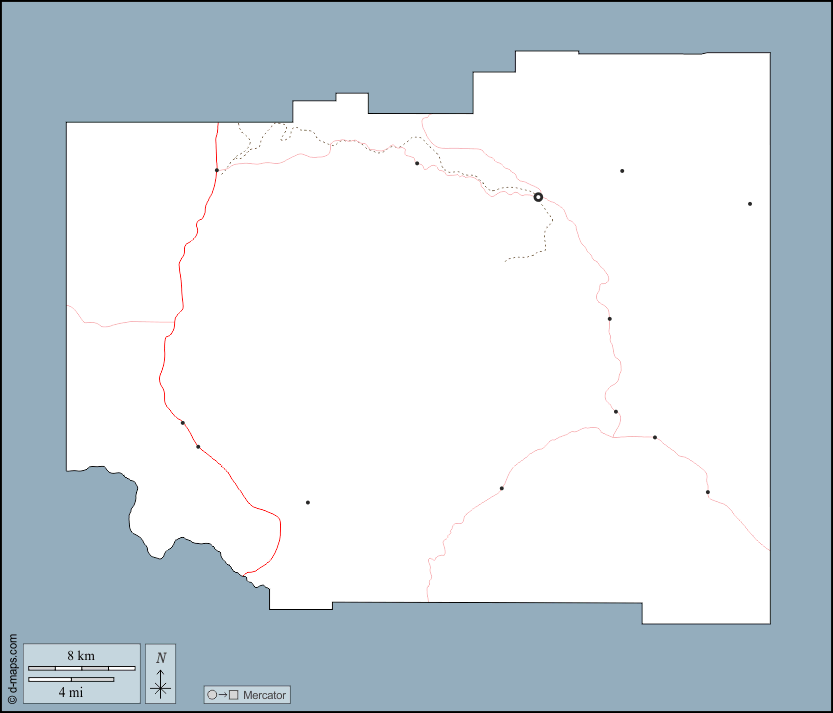This screenshot has width=833, height=713.
Task: Click the arrow between circle and square
Action: [222, 695]
